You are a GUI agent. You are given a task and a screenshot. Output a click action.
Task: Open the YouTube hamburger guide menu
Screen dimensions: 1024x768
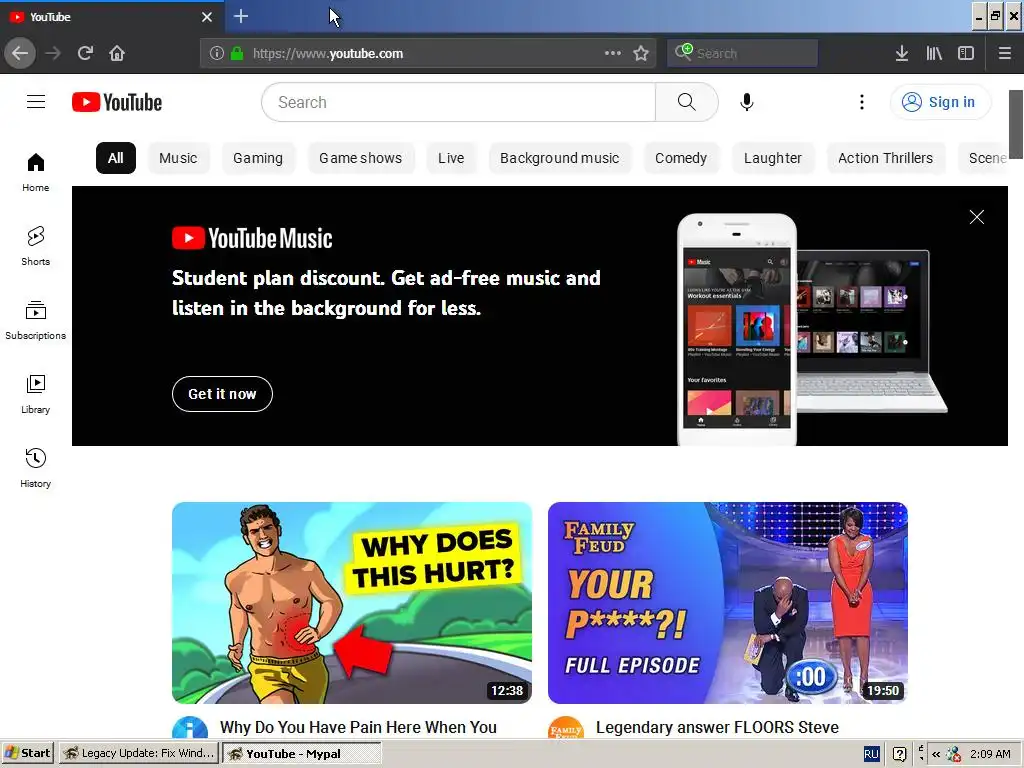point(36,102)
